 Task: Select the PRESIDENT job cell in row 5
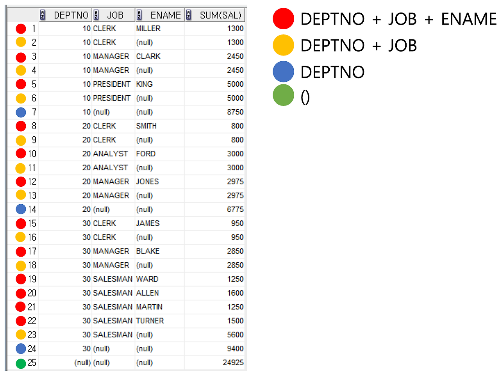coord(111,84)
